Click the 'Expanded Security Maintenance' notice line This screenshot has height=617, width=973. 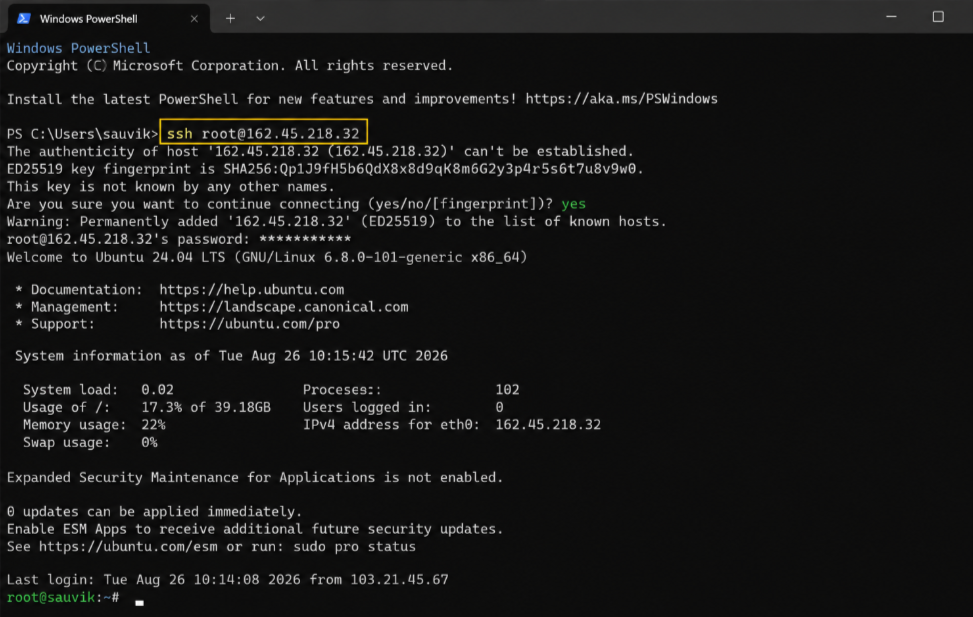(x=254, y=477)
